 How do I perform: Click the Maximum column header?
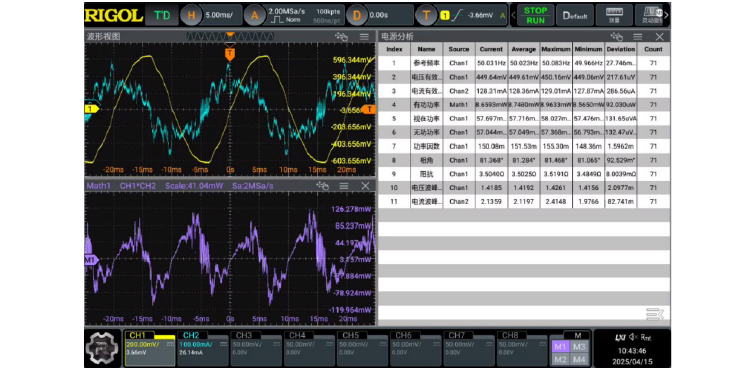click(556, 49)
